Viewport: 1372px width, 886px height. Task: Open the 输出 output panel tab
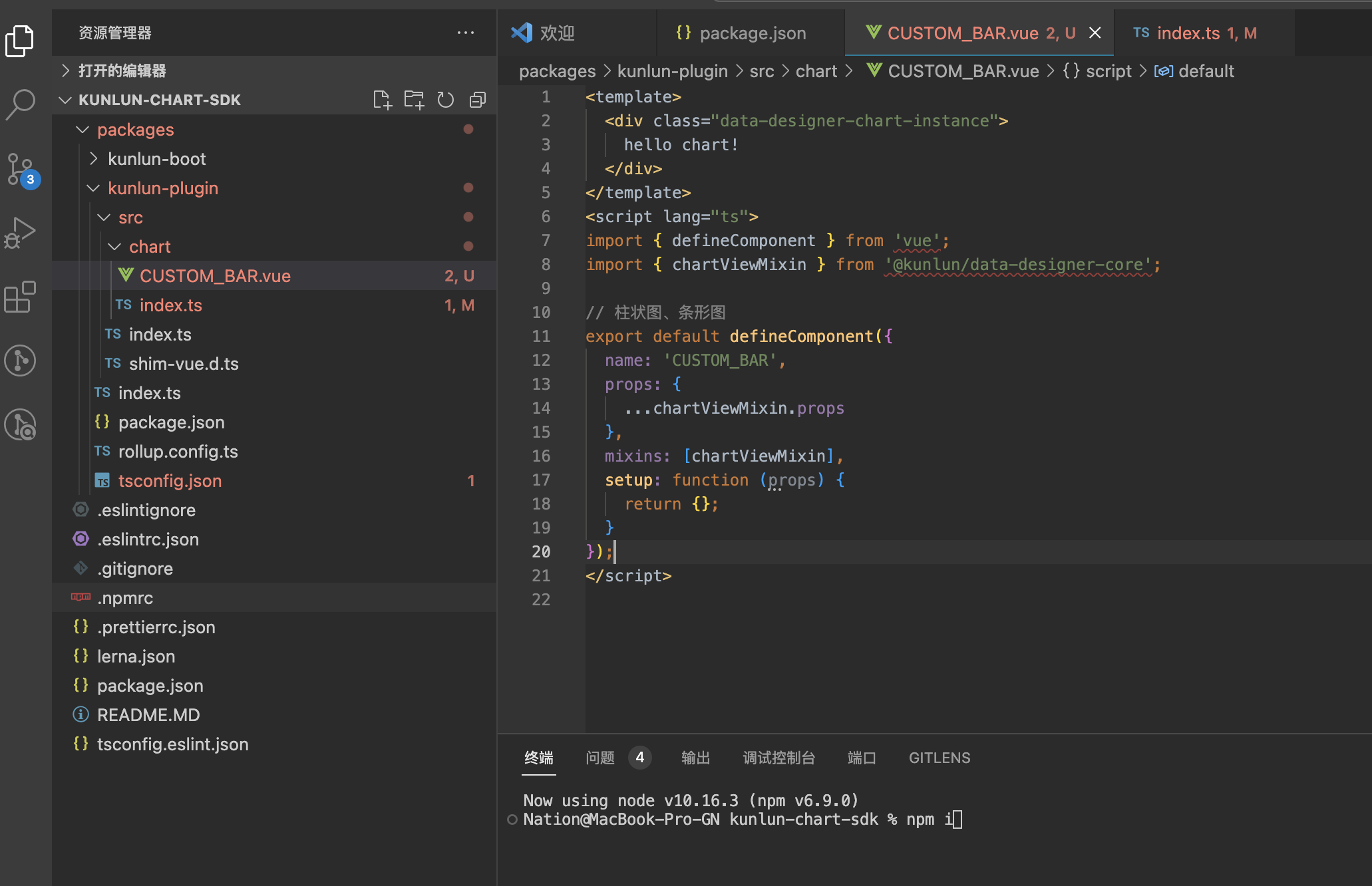[696, 758]
